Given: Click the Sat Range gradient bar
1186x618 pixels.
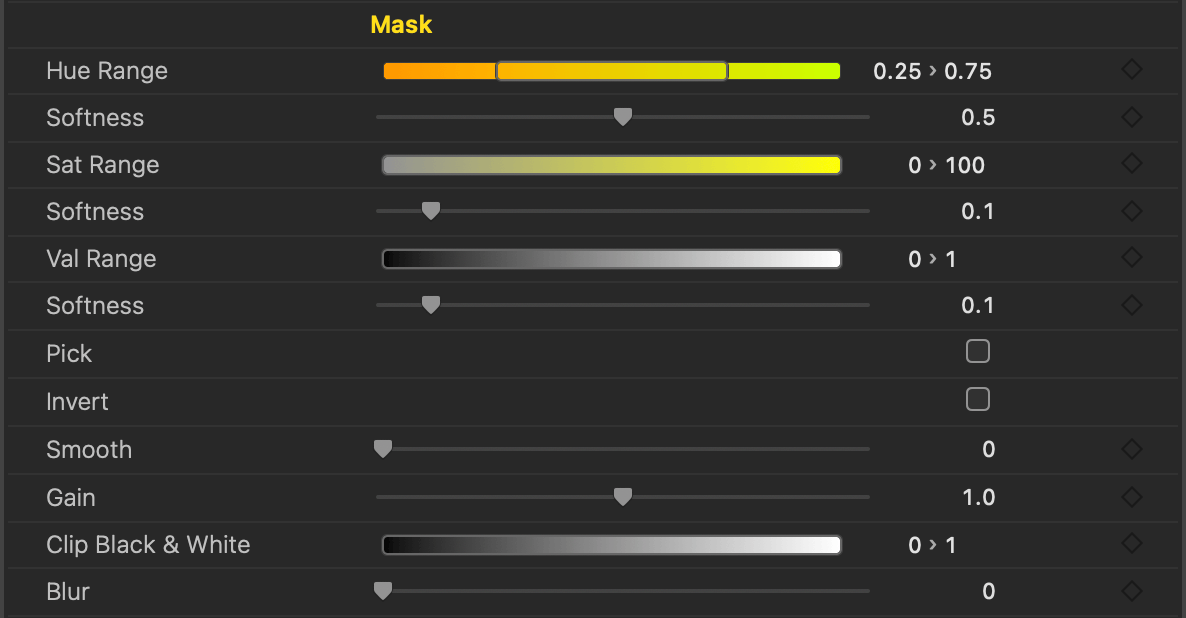Looking at the screenshot, I should [611, 165].
